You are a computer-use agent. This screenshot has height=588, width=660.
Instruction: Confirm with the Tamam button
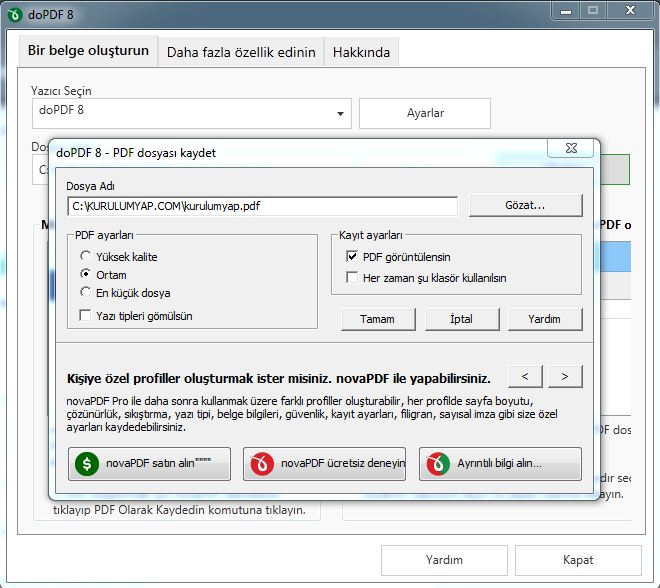click(378, 319)
